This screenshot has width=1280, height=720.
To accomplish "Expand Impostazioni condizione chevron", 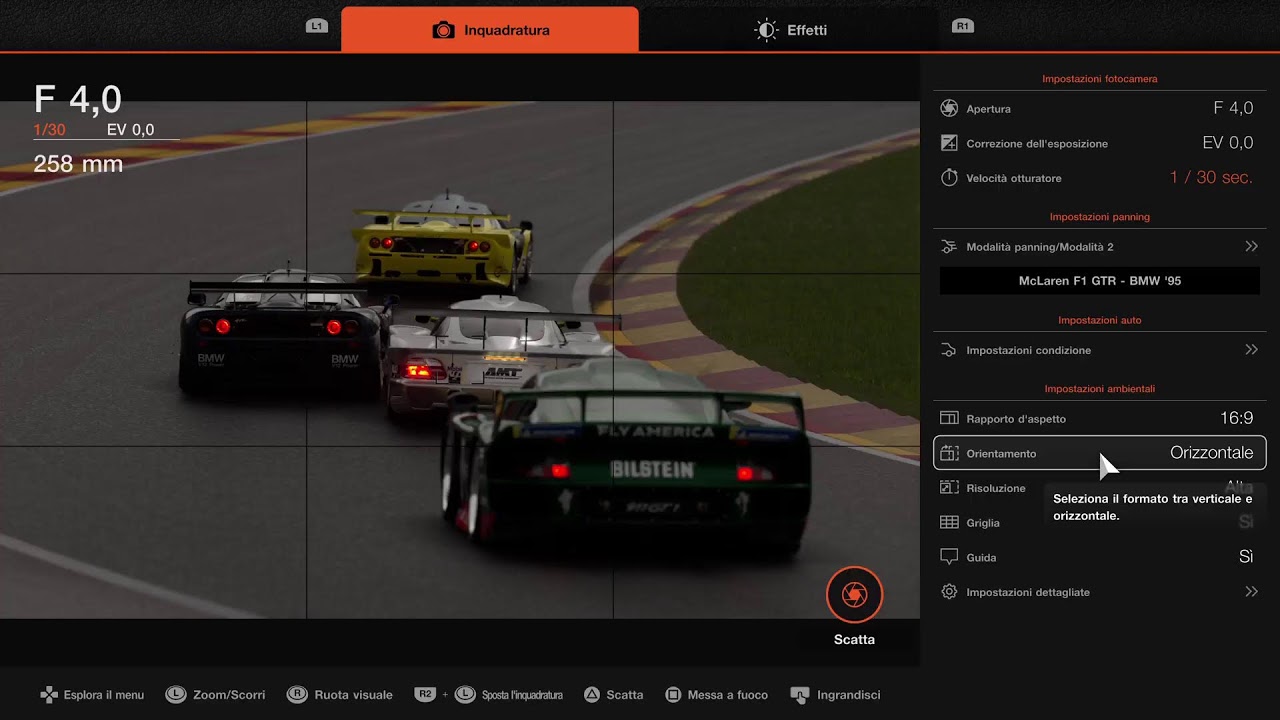I will pos(1251,350).
